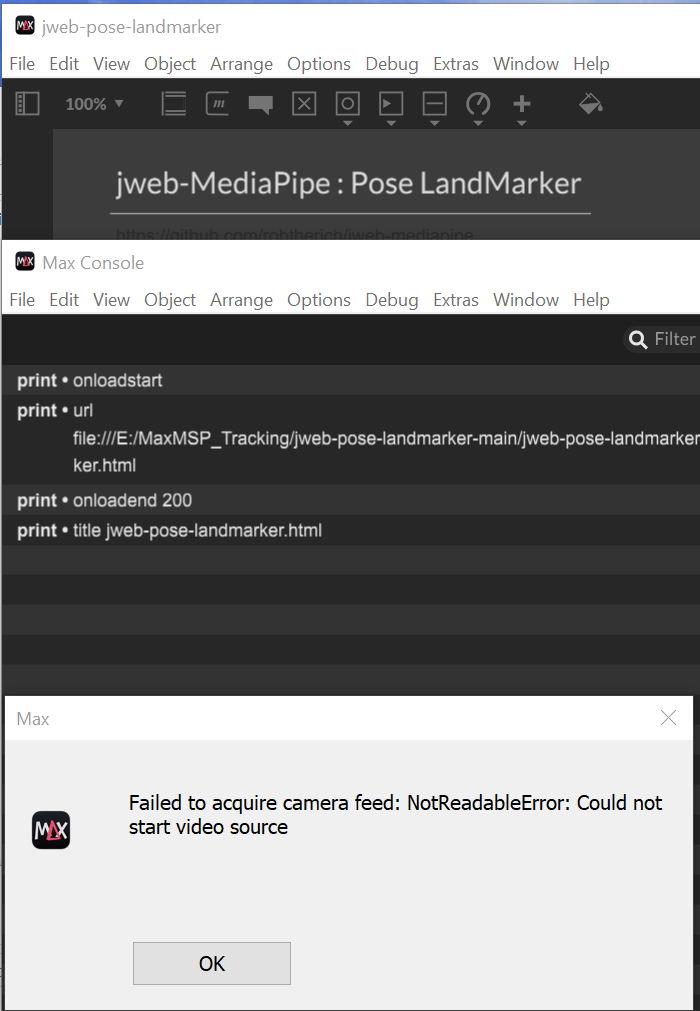Expand the slider objects dropdown arrow
This screenshot has width=700, height=1011.
[434, 123]
